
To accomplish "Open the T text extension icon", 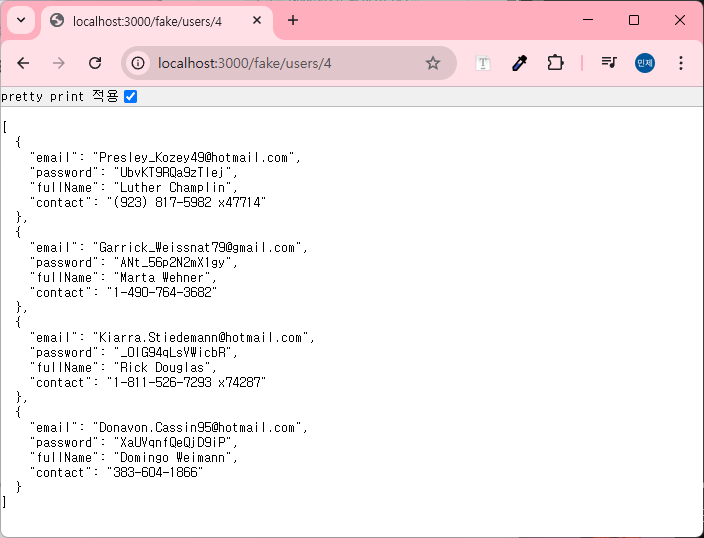I will coord(483,63).
